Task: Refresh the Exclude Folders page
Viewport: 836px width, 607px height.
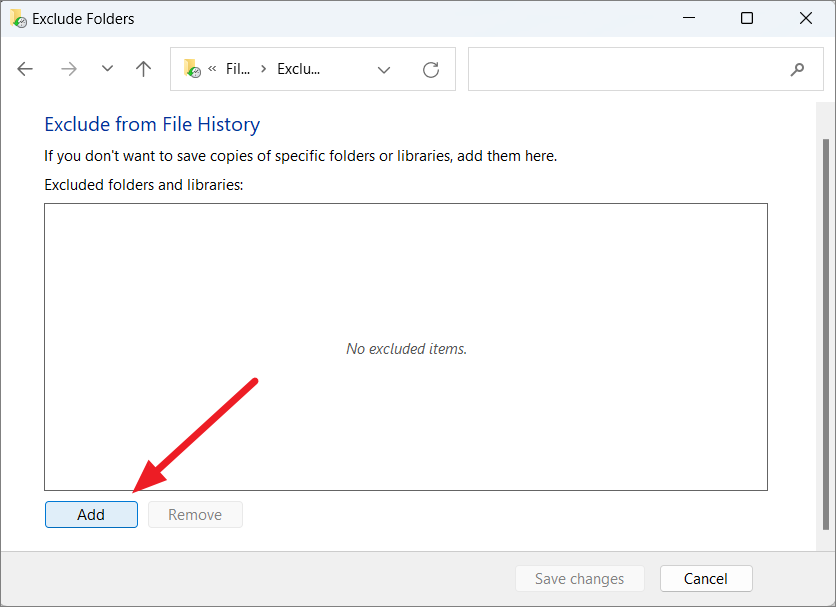Action: coord(431,69)
